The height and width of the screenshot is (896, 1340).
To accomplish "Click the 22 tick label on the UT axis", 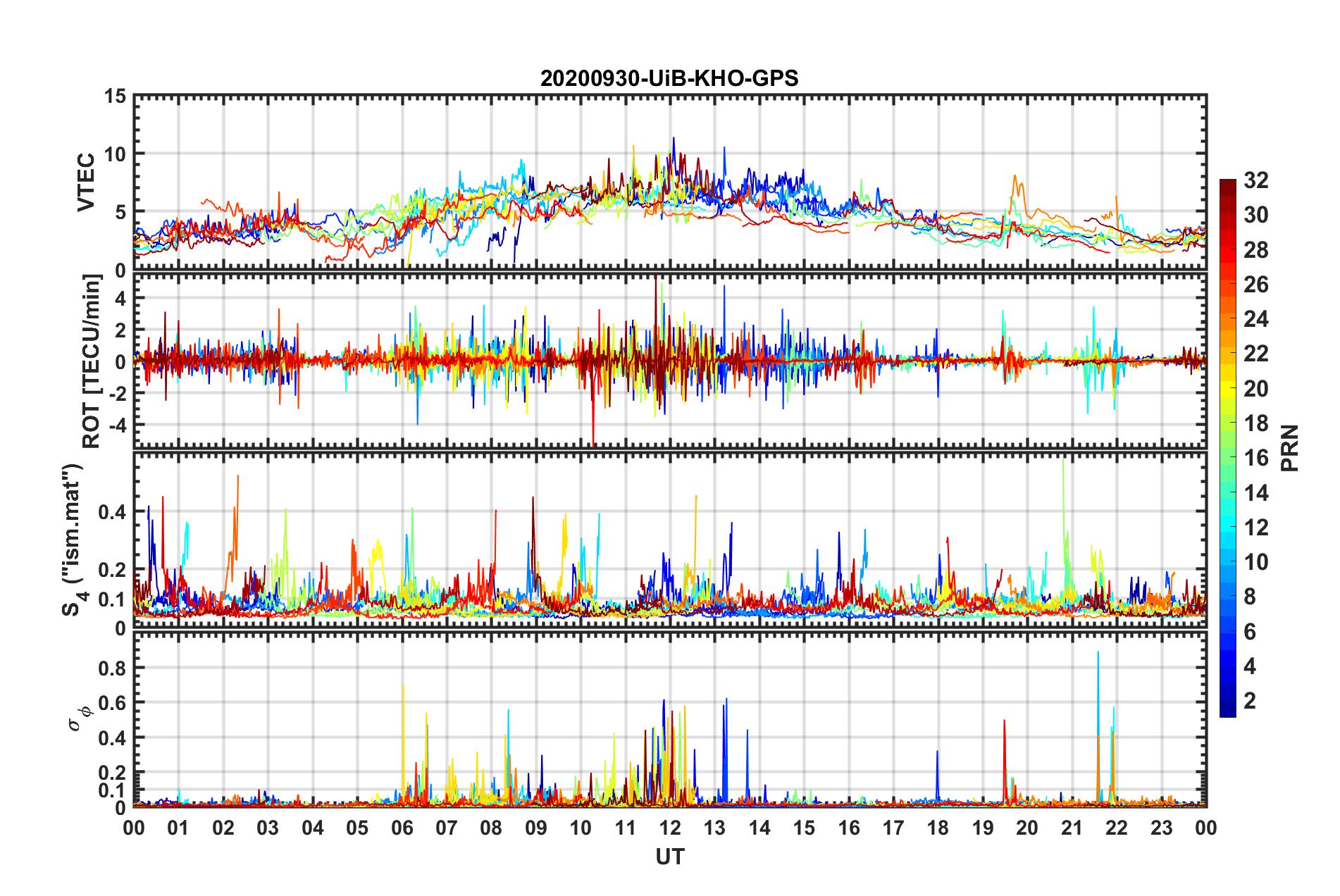I will click(1117, 828).
